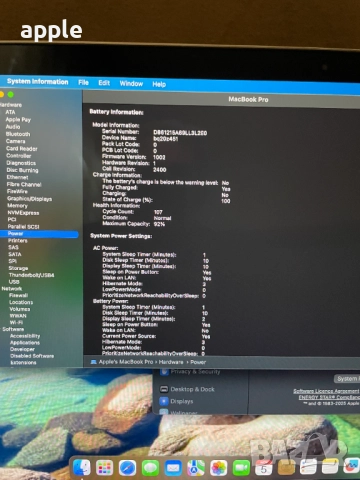The height and width of the screenshot is (480, 360).
Task: Collapse the Network section in sidebar
Action: coord(12,289)
